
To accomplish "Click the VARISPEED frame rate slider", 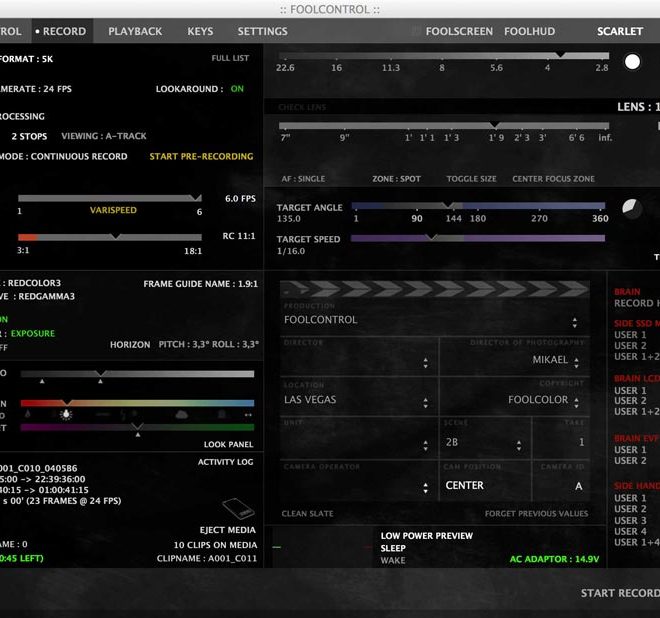I will 109,198.
